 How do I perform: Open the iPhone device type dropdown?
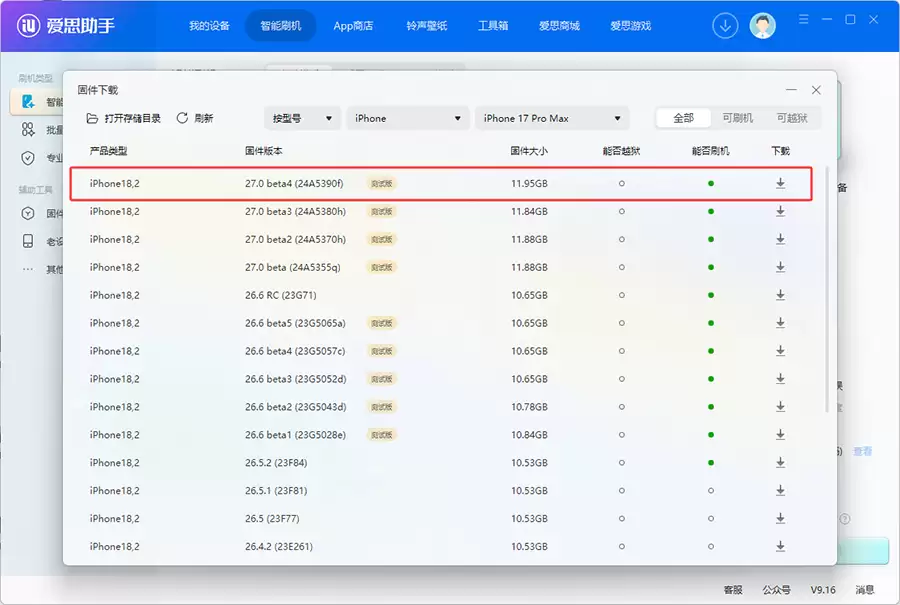tap(408, 118)
